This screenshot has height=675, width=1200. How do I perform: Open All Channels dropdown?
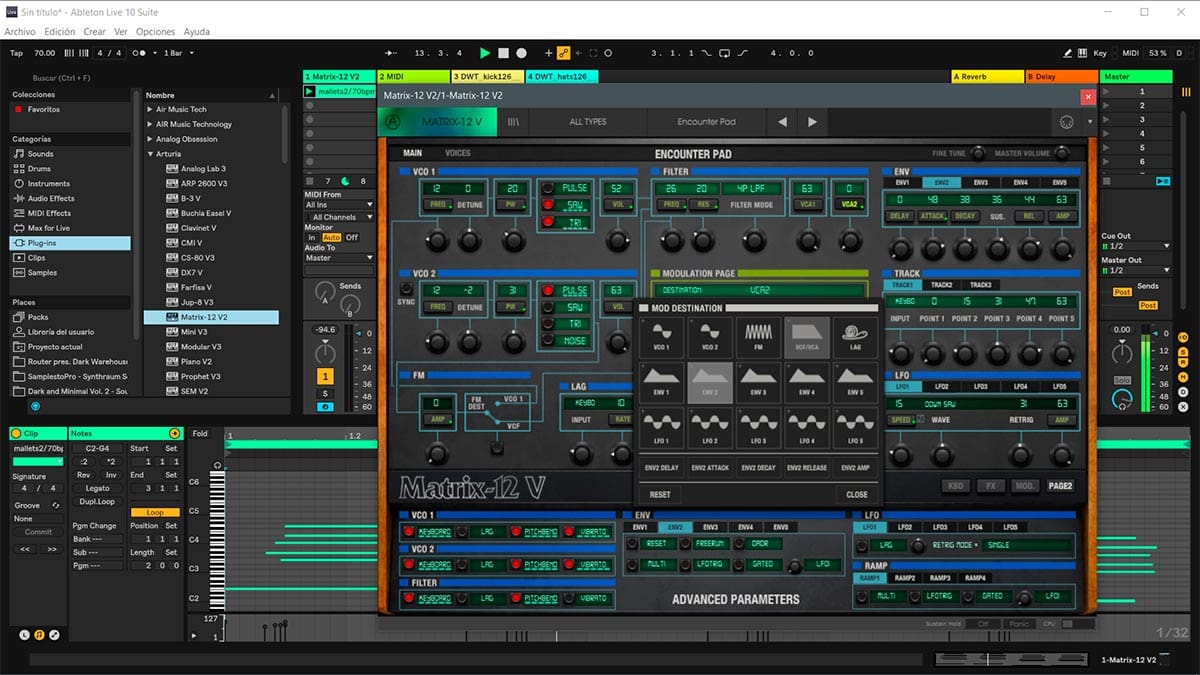[339, 216]
